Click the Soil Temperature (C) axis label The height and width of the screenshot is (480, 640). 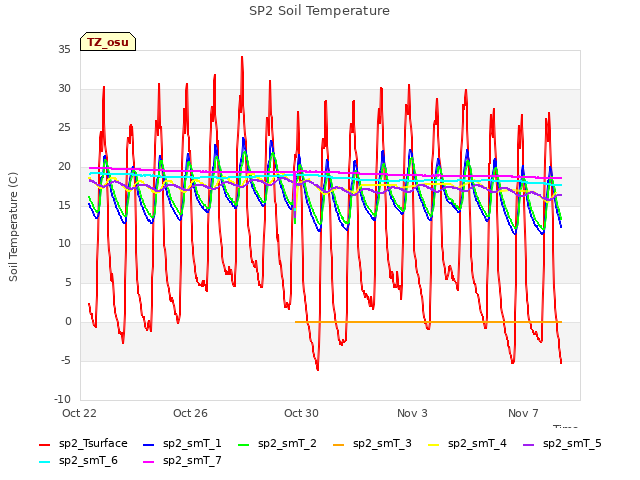point(13,227)
